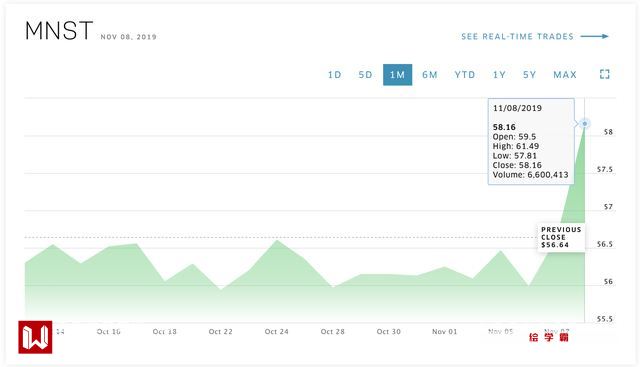
Task: Click the Oct 18 axis label
Action: coord(164,331)
